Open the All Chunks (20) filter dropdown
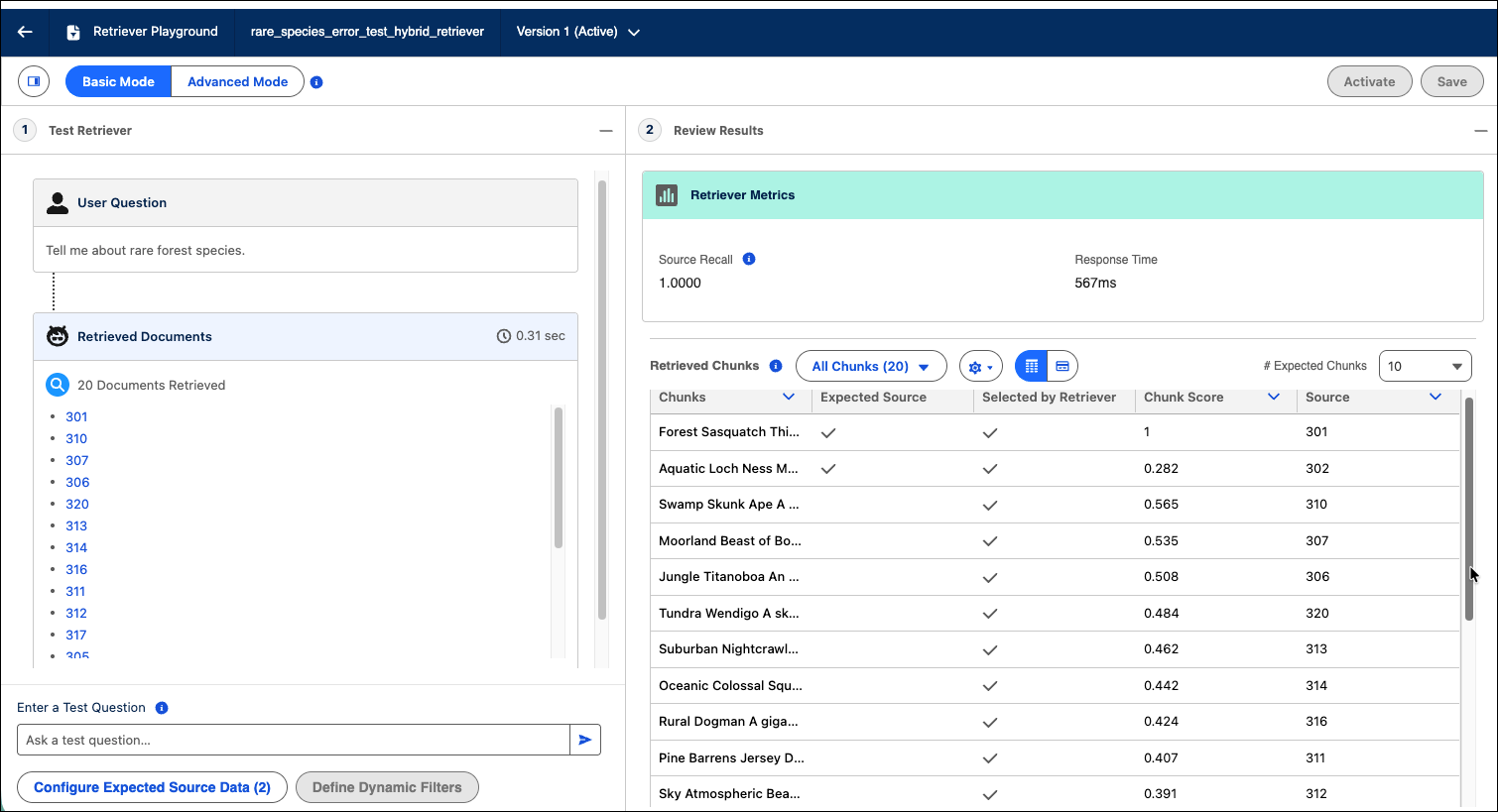The height and width of the screenshot is (812, 1498). [x=871, y=366]
